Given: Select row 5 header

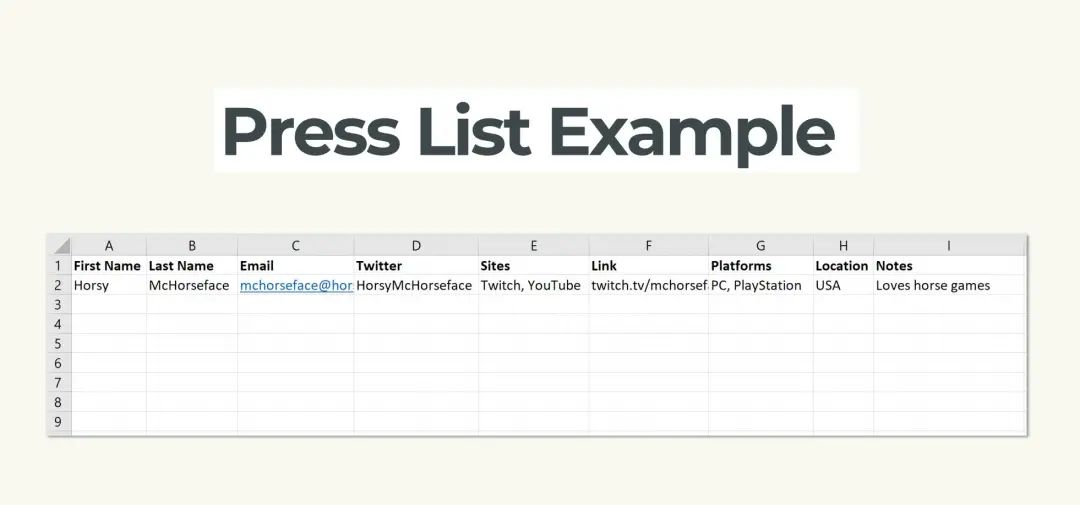Looking at the screenshot, I should (60, 343).
